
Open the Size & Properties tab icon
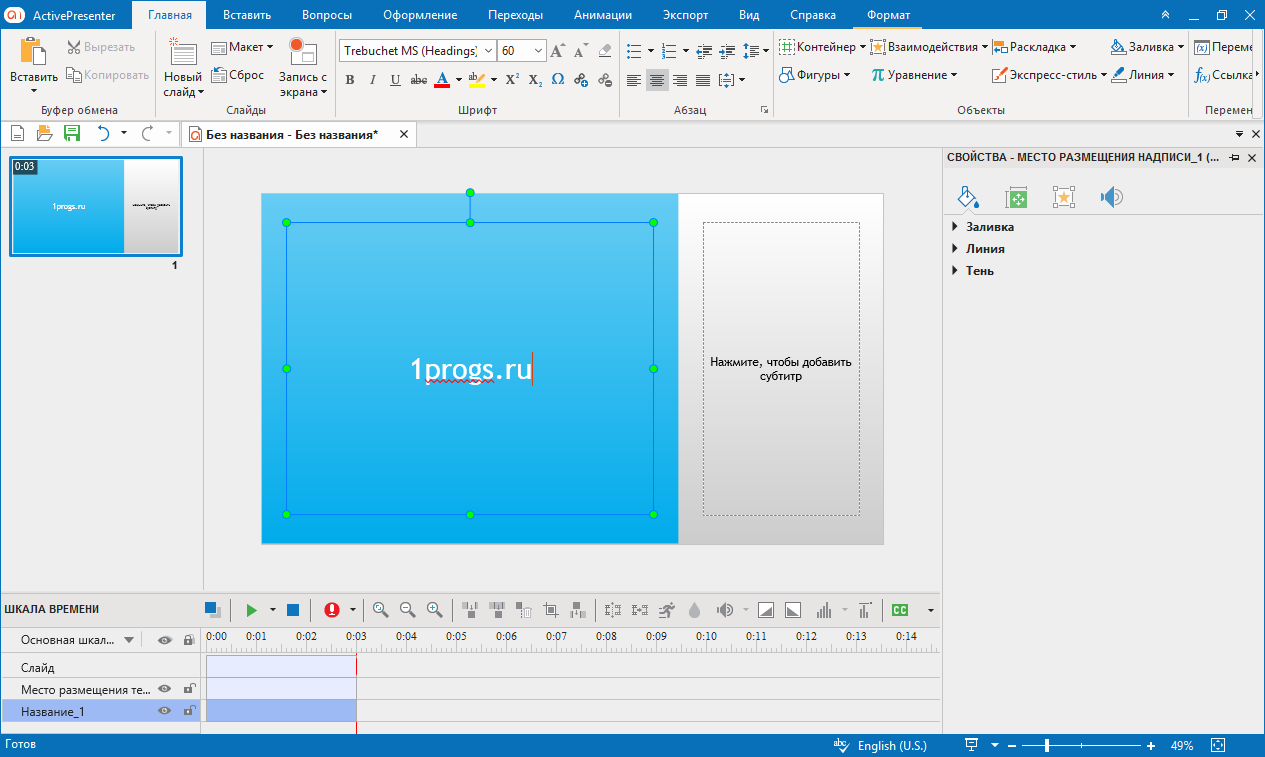[1016, 197]
